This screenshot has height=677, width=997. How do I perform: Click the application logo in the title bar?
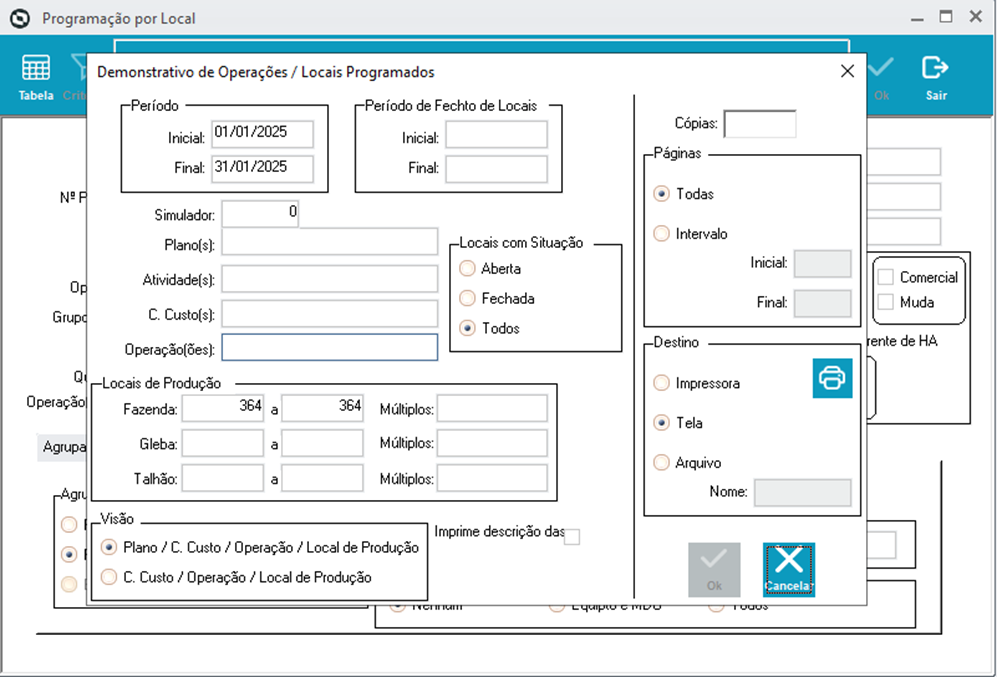(x=19, y=17)
